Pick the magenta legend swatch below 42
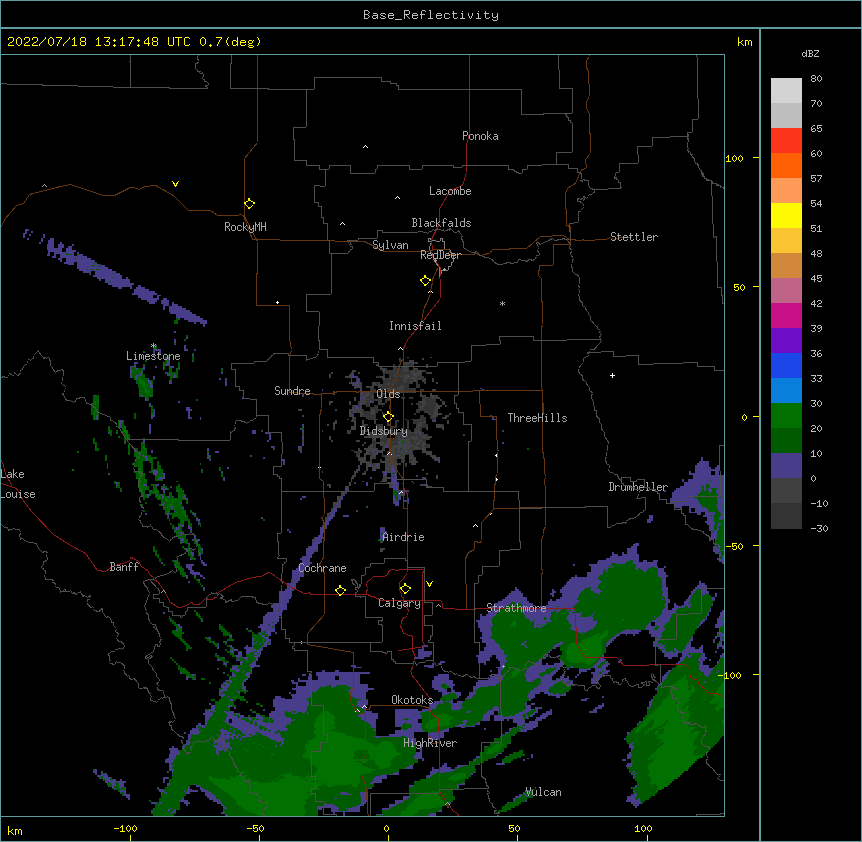The height and width of the screenshot is (842, 862). point(786,315)
